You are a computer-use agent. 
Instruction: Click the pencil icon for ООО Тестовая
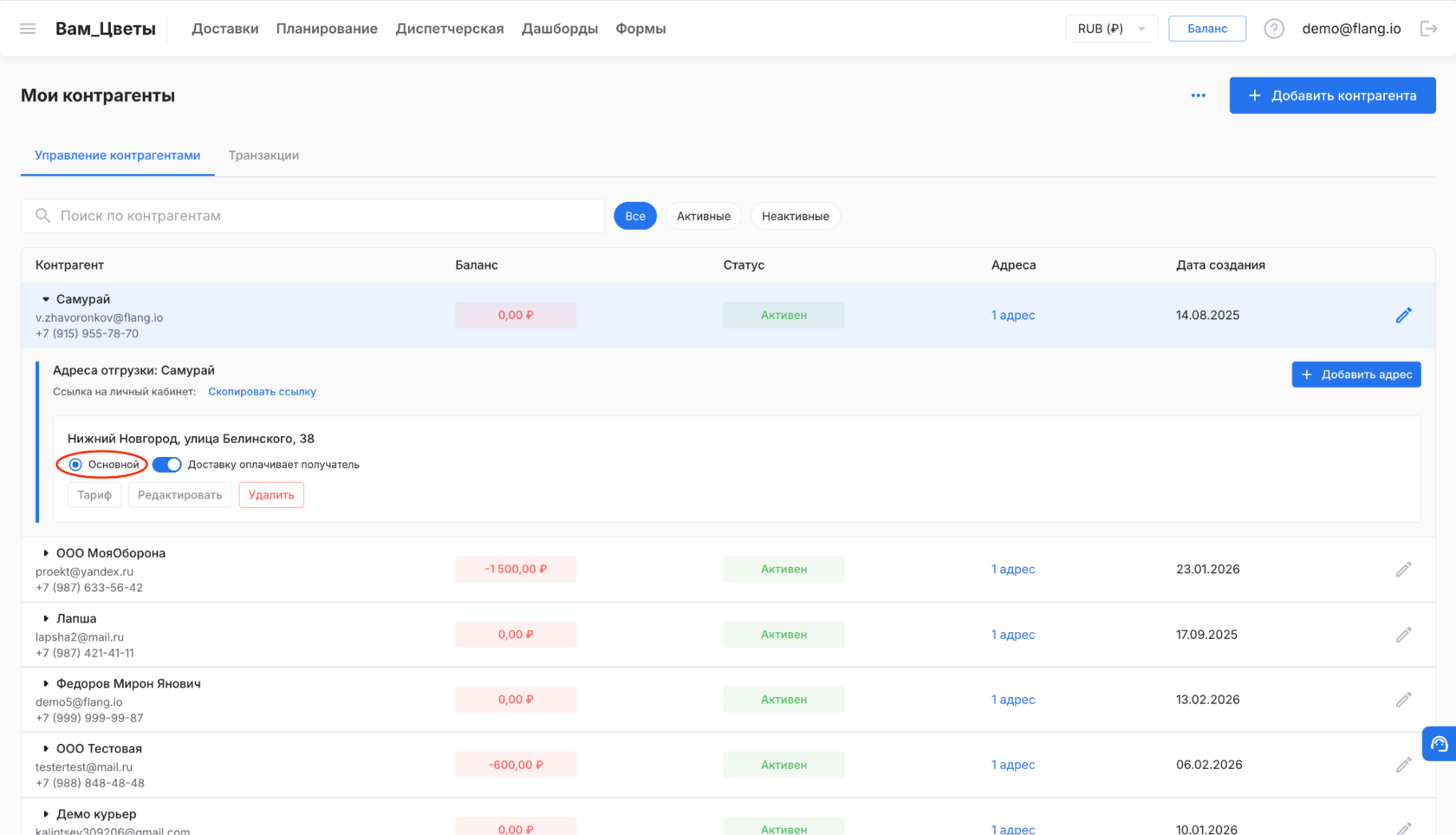[x=1404, y=765]
